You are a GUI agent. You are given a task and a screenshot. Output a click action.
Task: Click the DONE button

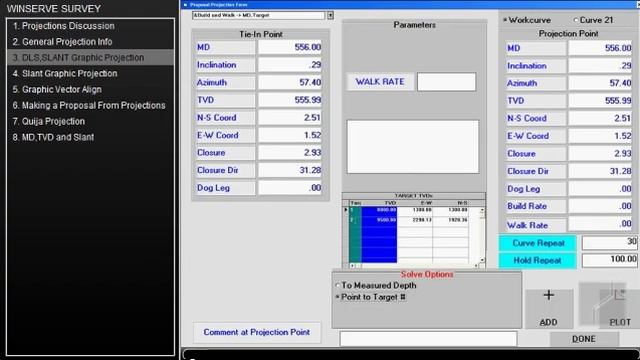(584, 339)
